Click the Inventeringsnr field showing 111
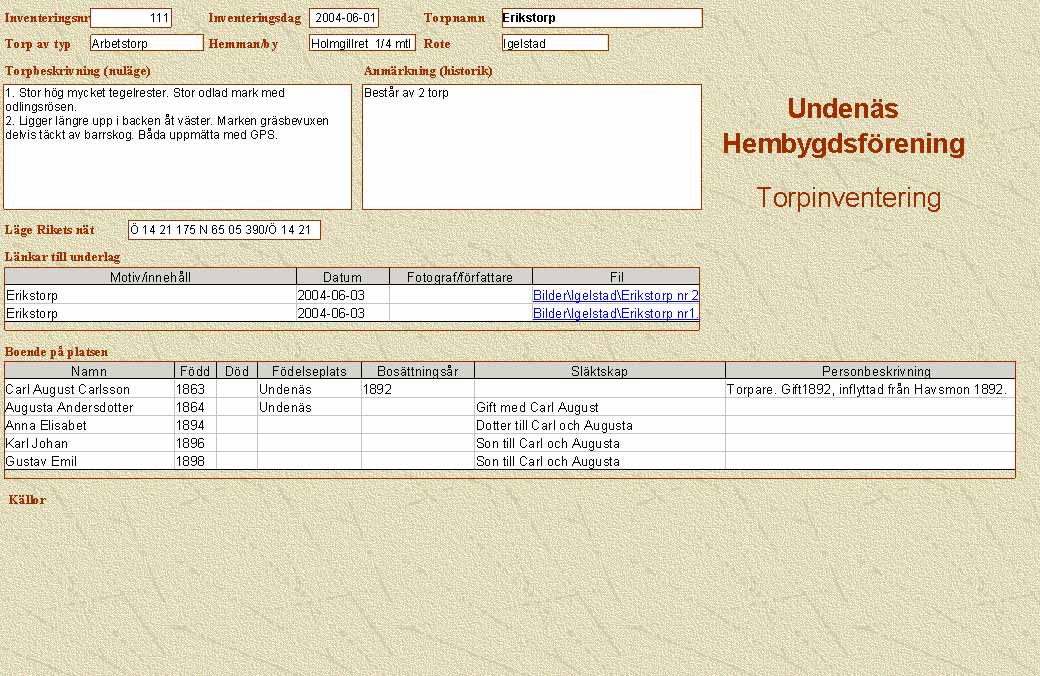This screenshot has height=676, width=1040. (131, 18)
